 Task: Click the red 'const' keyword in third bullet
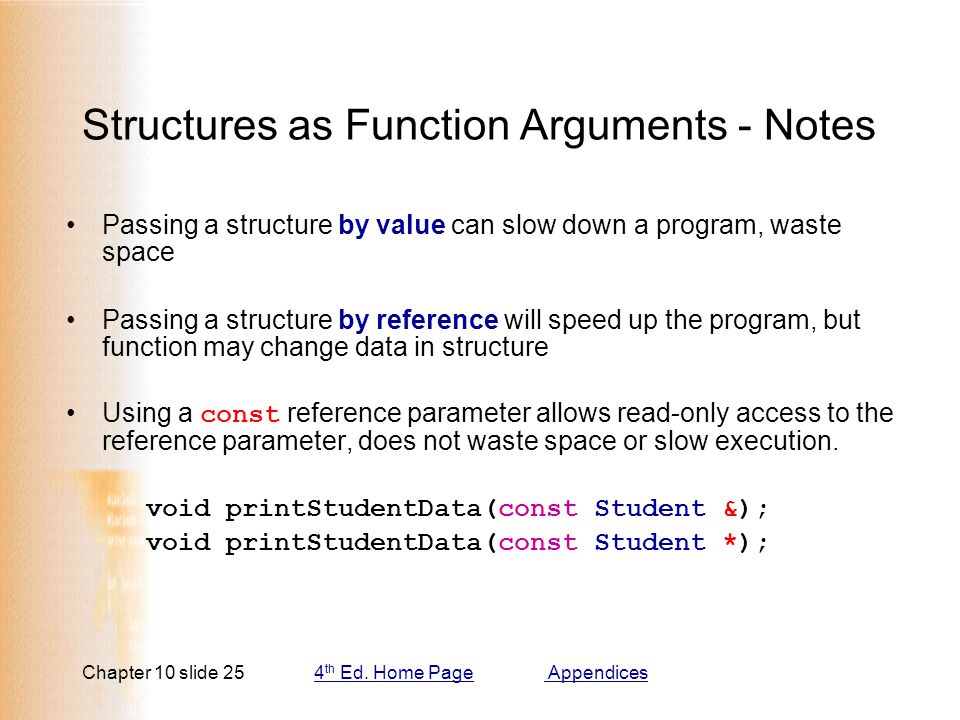pyautogui.click(x=240, y=414)
